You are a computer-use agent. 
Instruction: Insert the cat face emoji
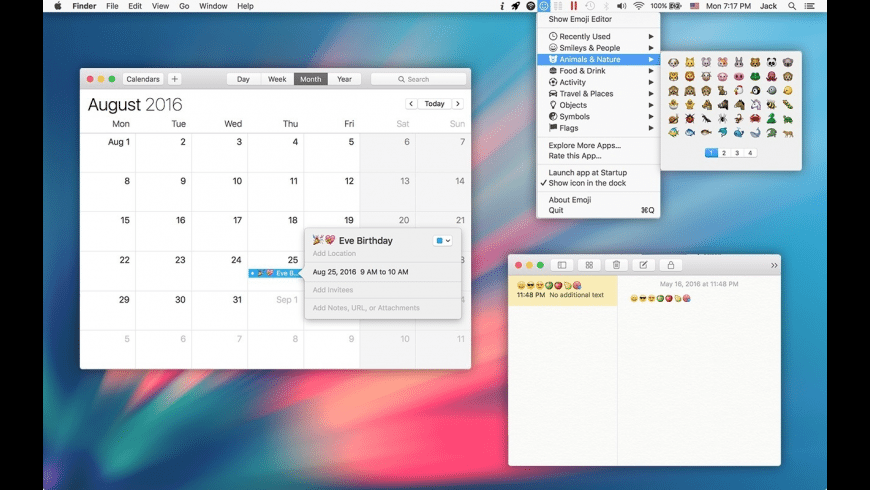tap(690, 63)
